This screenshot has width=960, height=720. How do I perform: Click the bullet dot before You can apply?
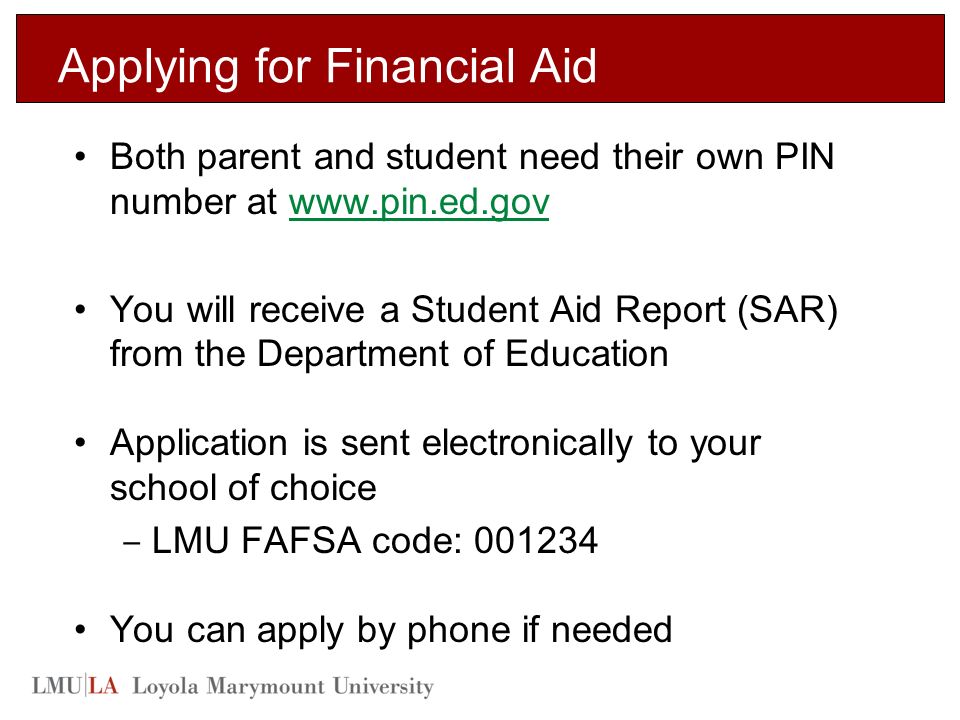(x=81, y=630)
